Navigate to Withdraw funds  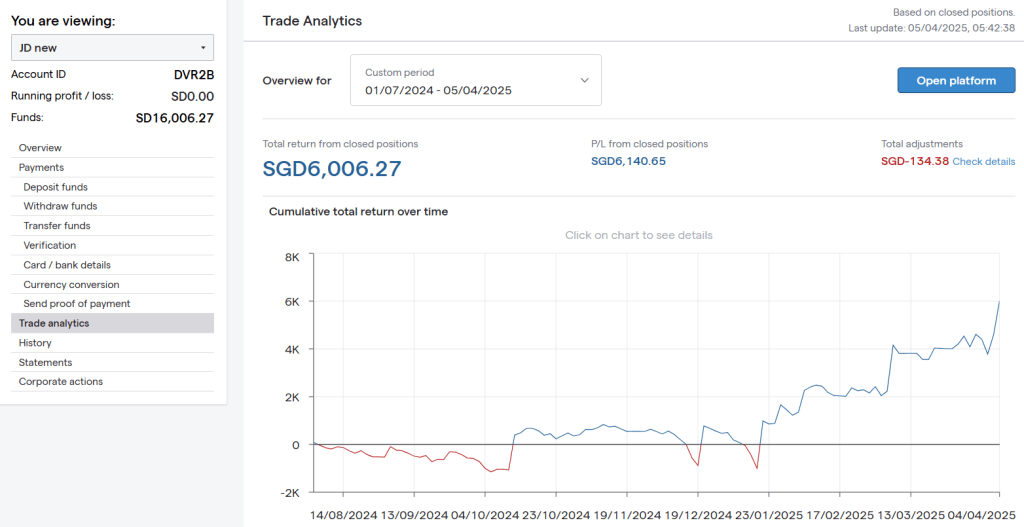click(x=60, y=206)
